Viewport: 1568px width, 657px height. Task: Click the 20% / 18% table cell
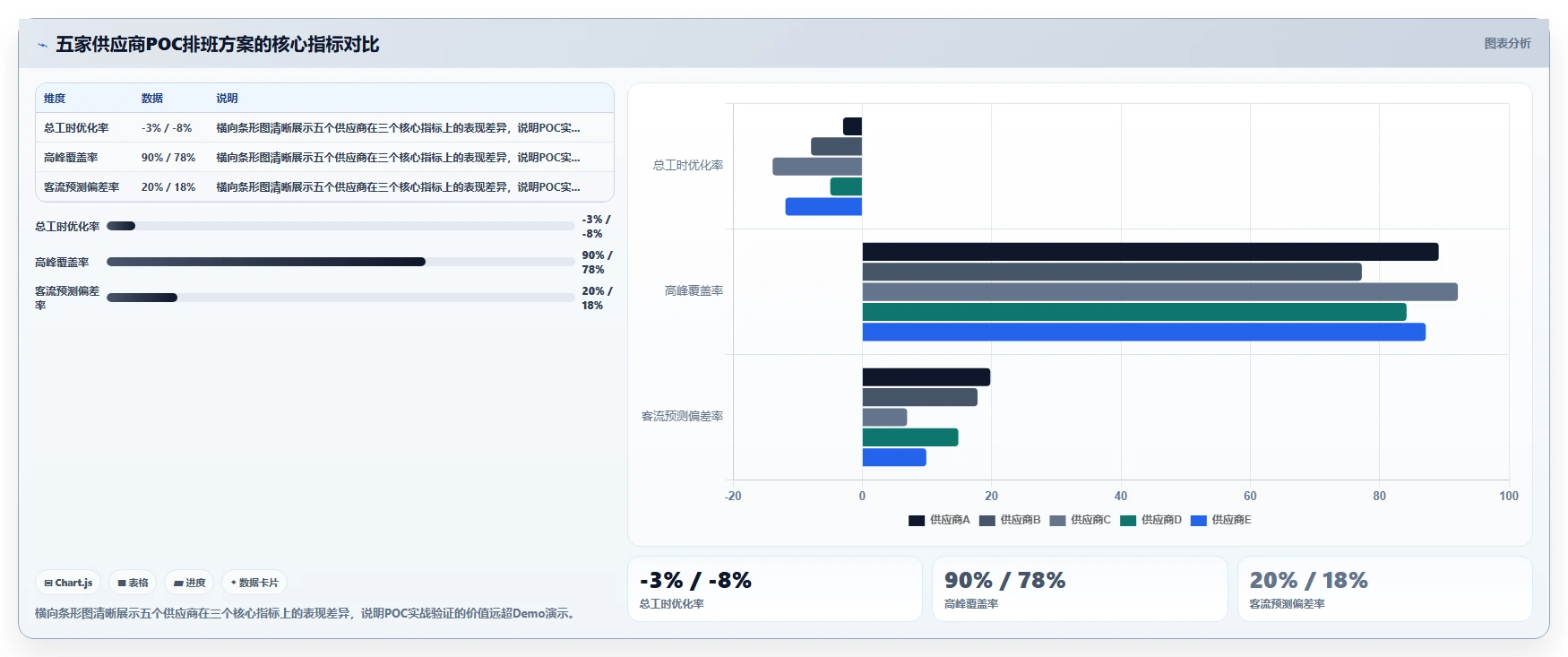tap(168, 187)
